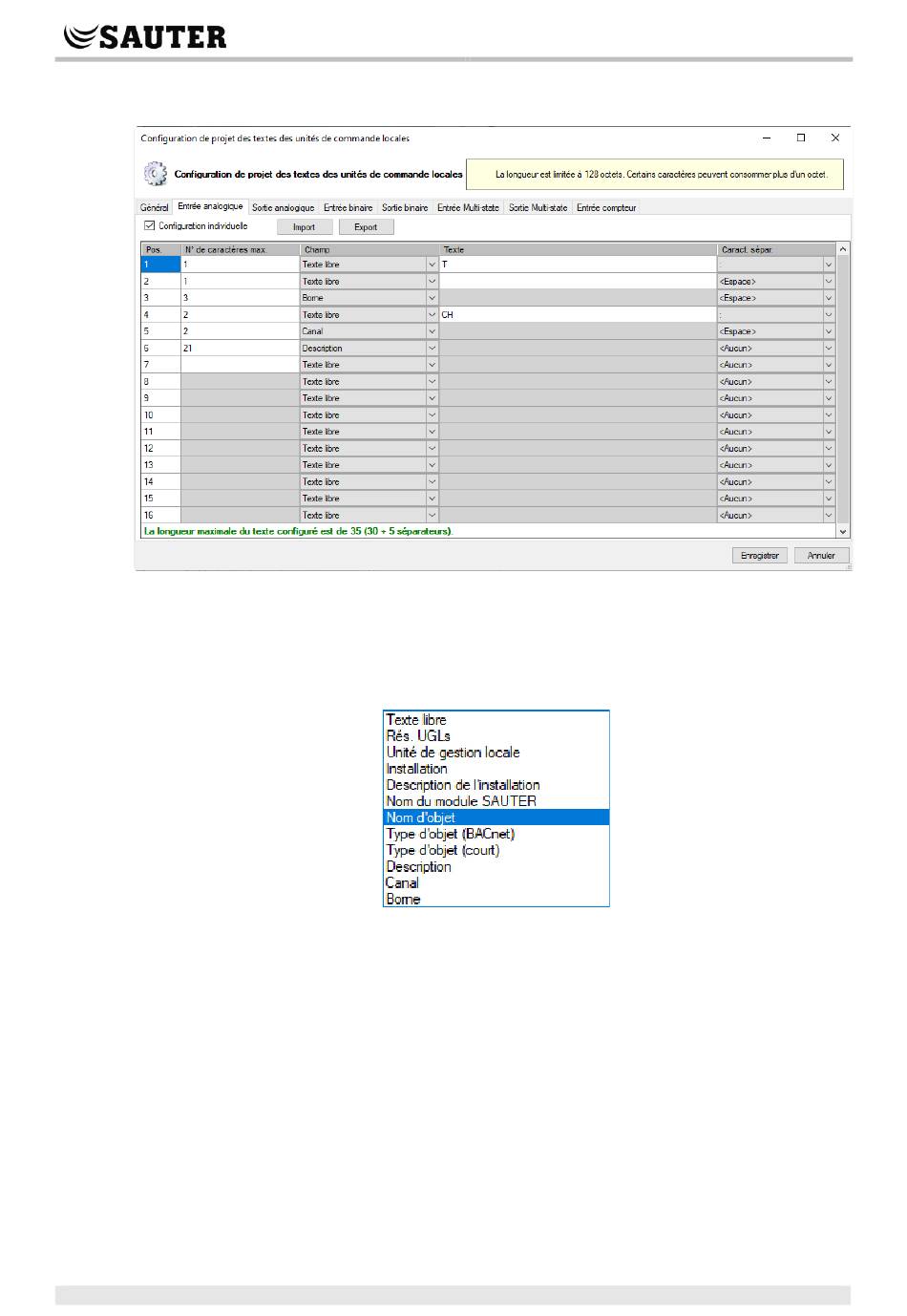Click the SAUTER logo
The height and width of the screenshot is (1316, 907).
pos(144,36)
